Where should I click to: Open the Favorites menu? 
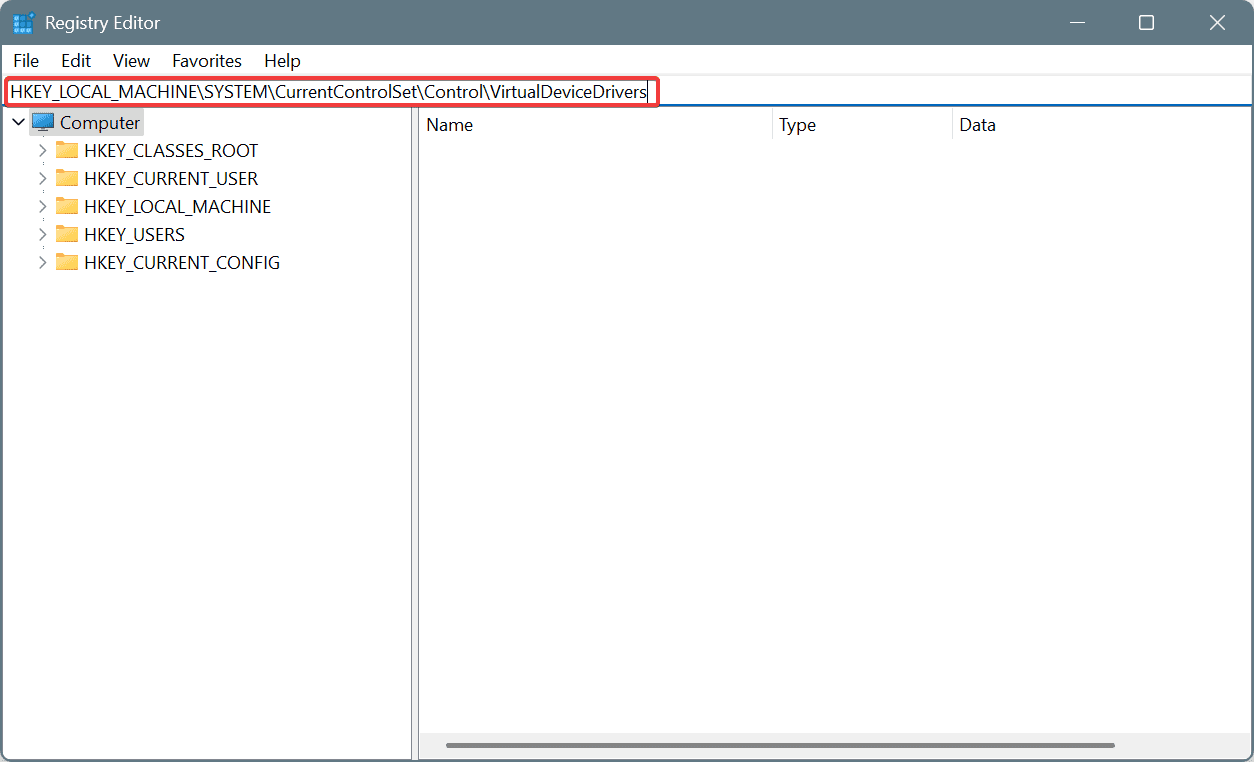pyautogui.click(x=207, y=61)
